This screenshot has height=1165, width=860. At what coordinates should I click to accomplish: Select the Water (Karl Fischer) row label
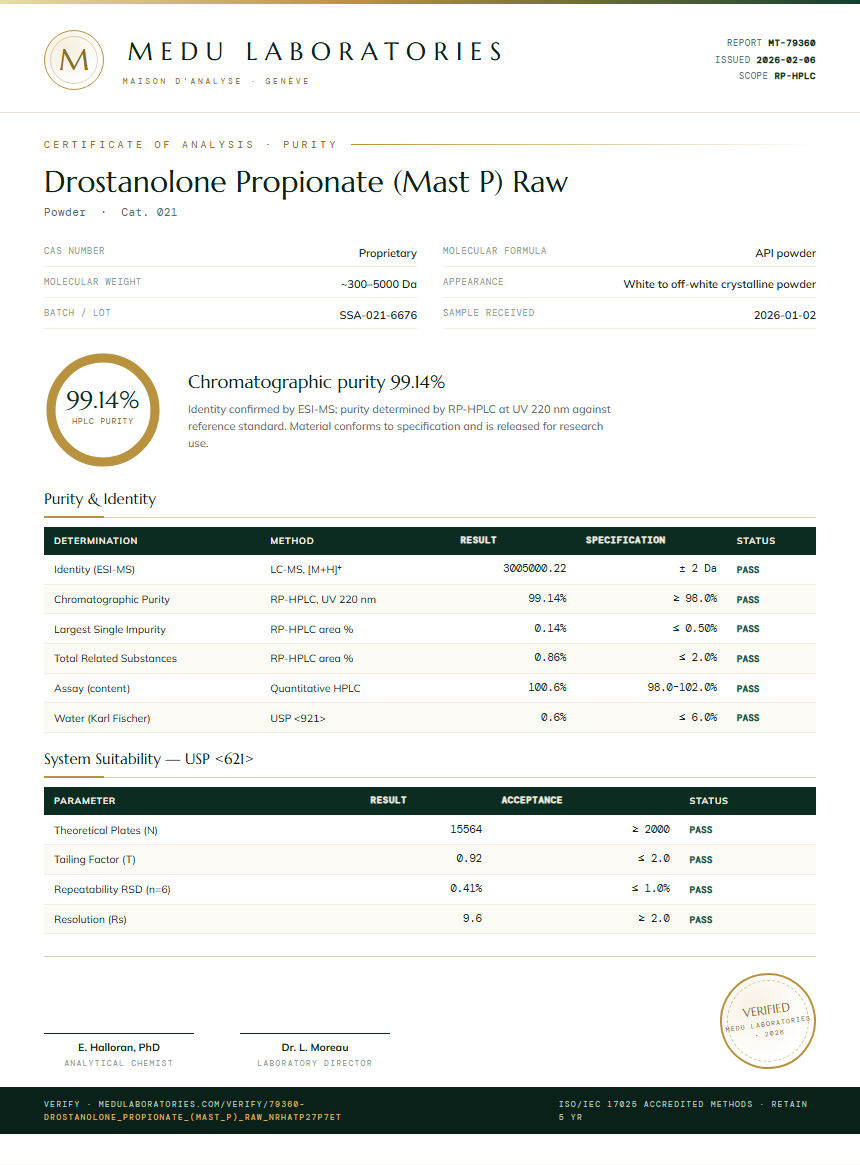click(102, 718)
